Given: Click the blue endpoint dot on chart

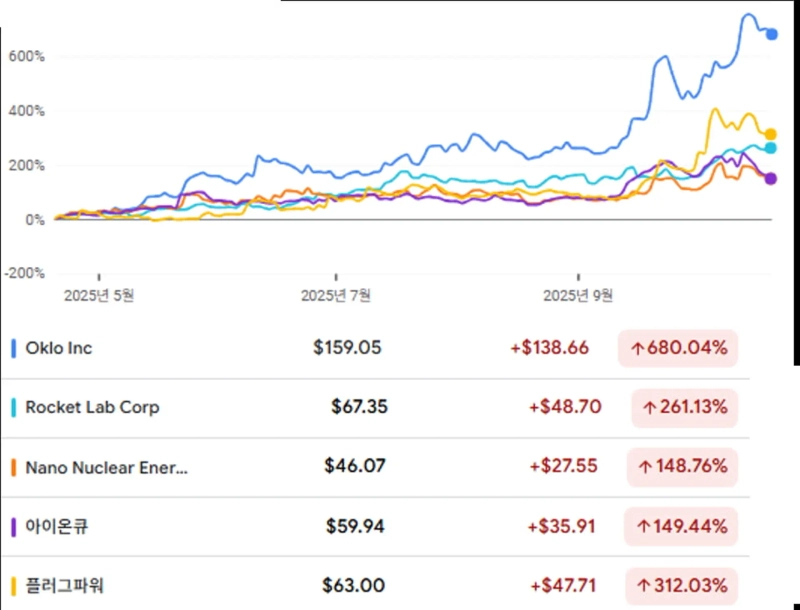Looking at the screenshot, I should 771,34.
